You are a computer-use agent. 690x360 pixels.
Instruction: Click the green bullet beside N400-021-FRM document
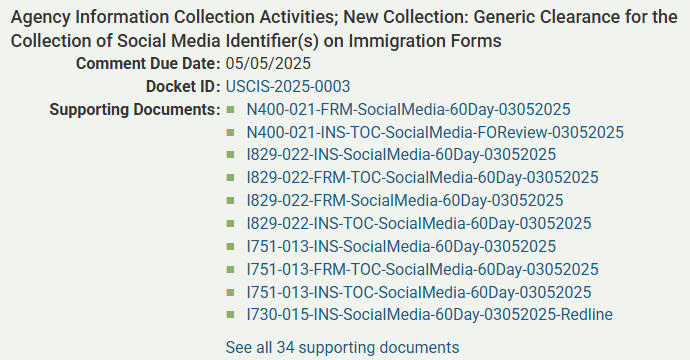pos(230,109)
